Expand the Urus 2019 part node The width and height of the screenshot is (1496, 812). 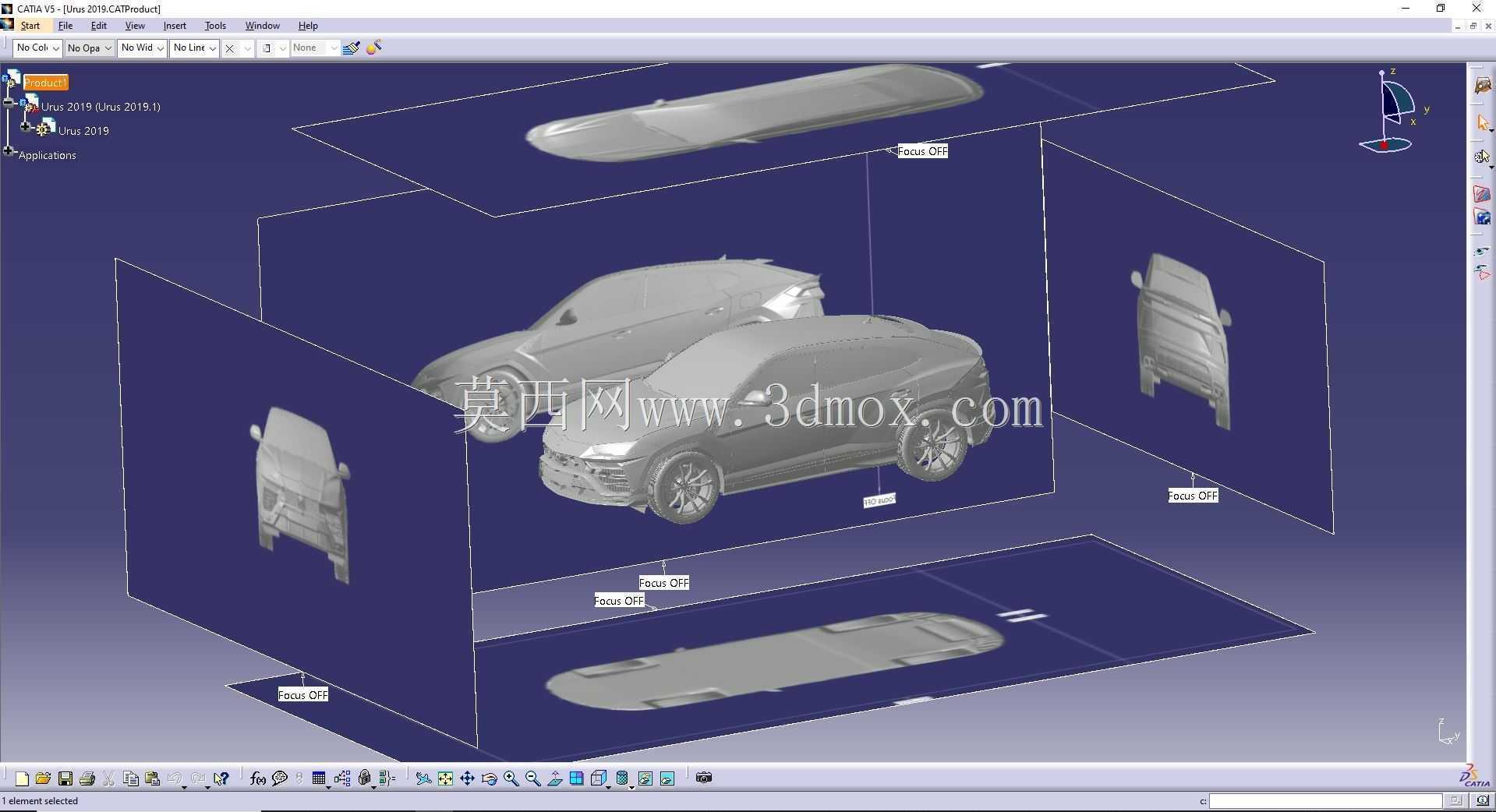(x=26, y=126)
